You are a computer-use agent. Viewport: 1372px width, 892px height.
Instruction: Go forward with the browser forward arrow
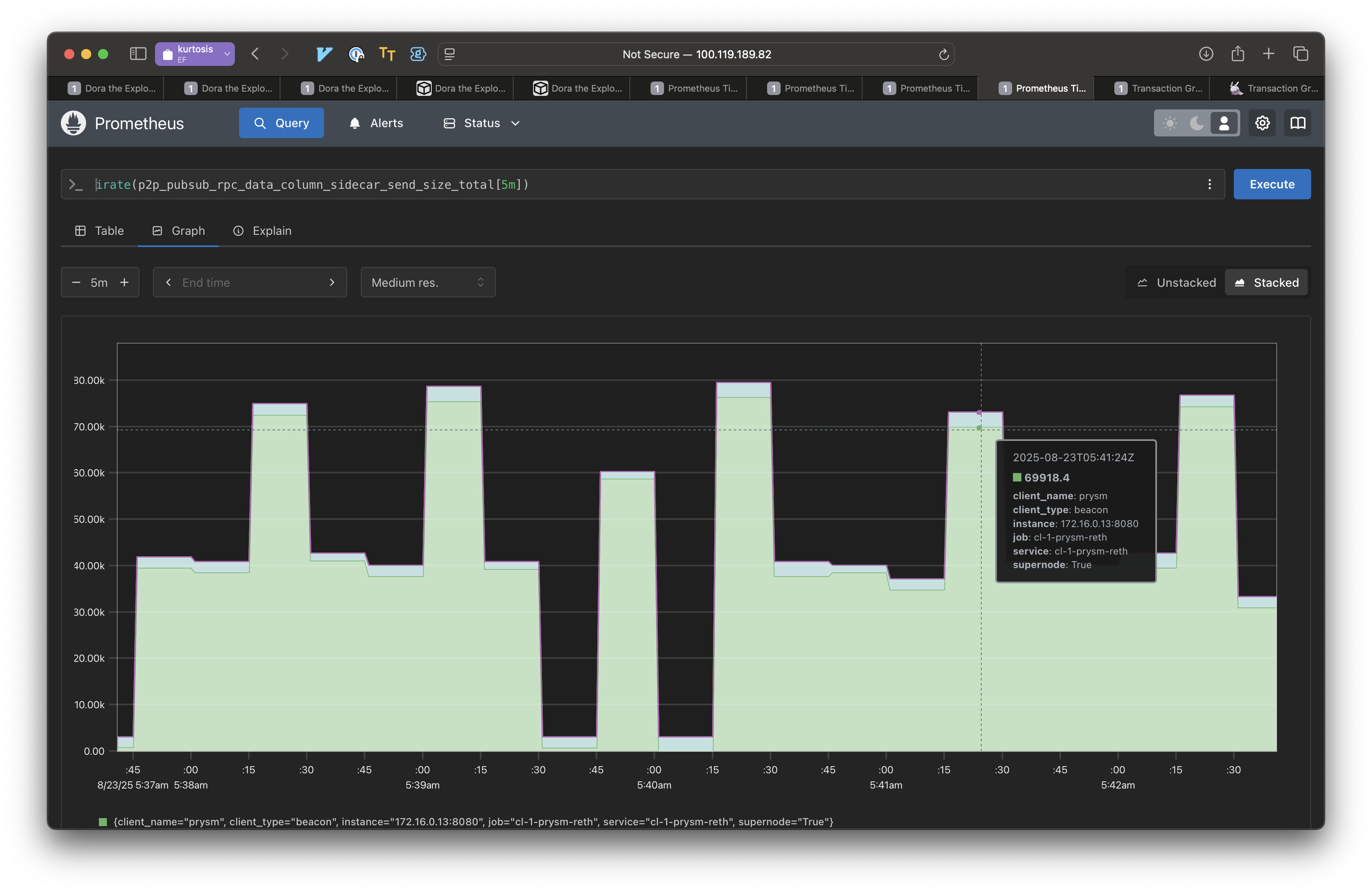pyautogui.click(x=285, y=54)
